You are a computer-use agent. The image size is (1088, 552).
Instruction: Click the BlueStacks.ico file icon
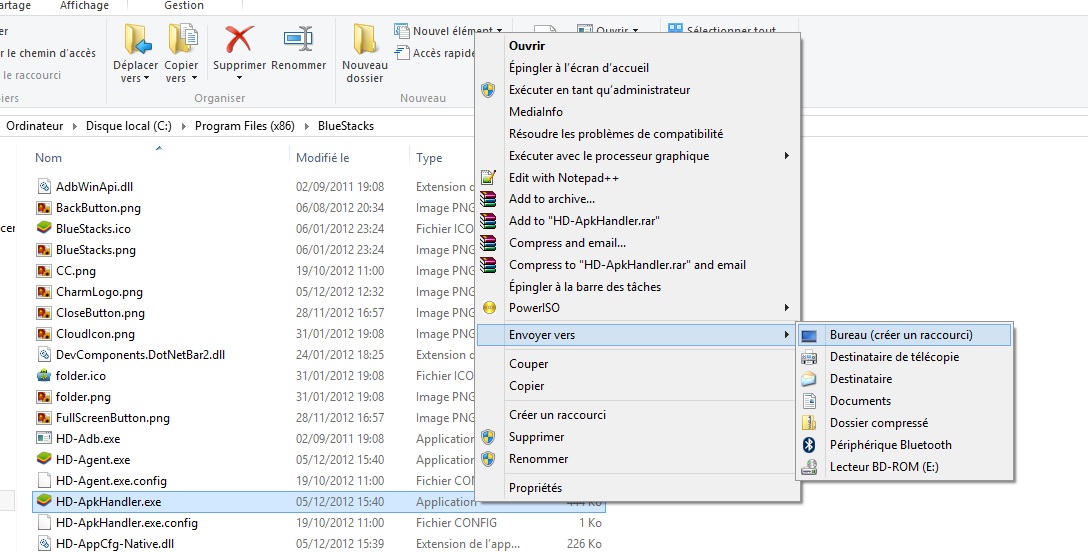pyautogui.click(x=44, y=228)
